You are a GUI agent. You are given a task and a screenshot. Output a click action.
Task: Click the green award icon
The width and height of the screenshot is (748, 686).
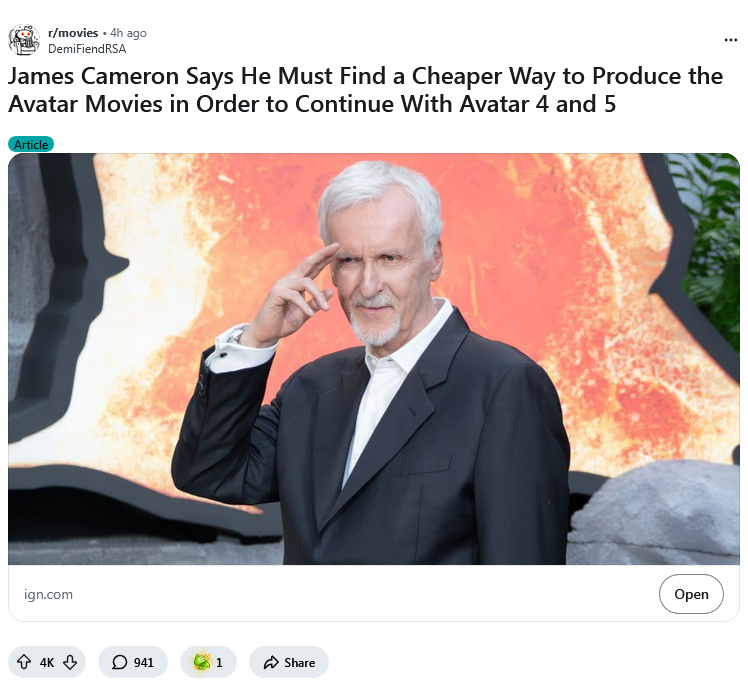point(201,662)
